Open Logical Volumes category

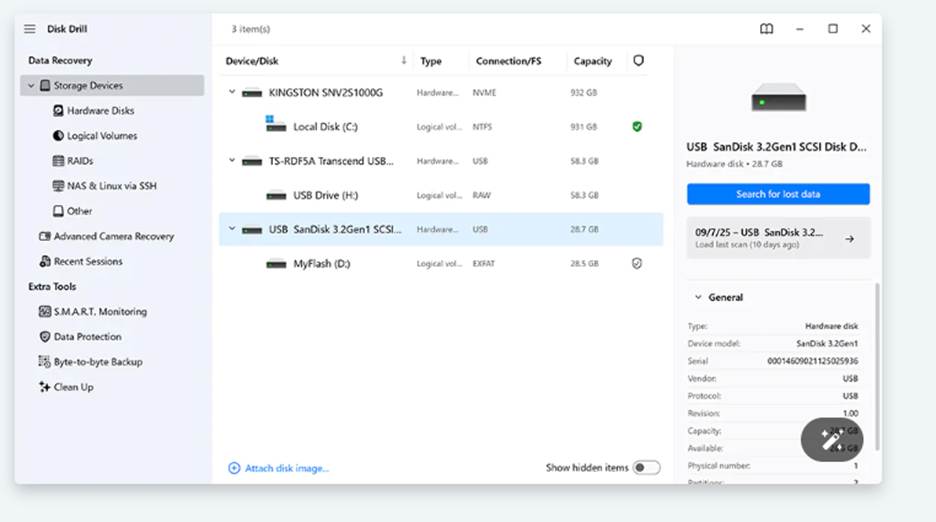coord(102,136)
